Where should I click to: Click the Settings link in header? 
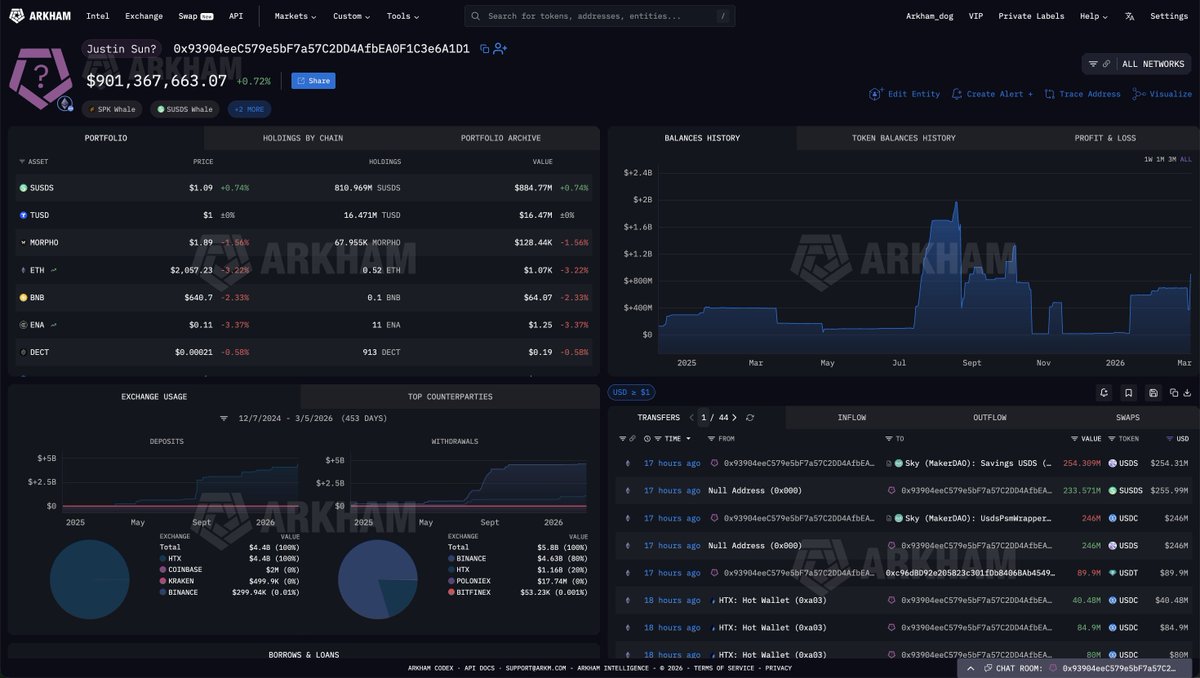point(1169,16)
